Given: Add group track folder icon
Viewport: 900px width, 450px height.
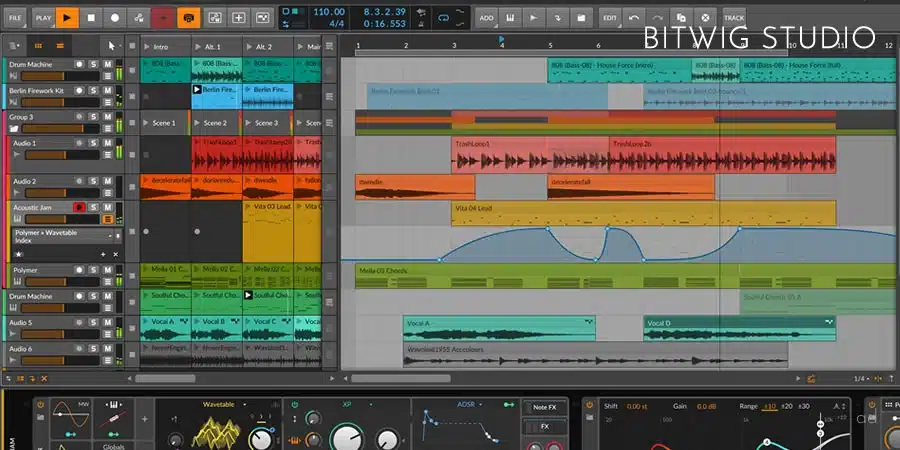Looking at the screenshot, I should [x=581, y=18].
